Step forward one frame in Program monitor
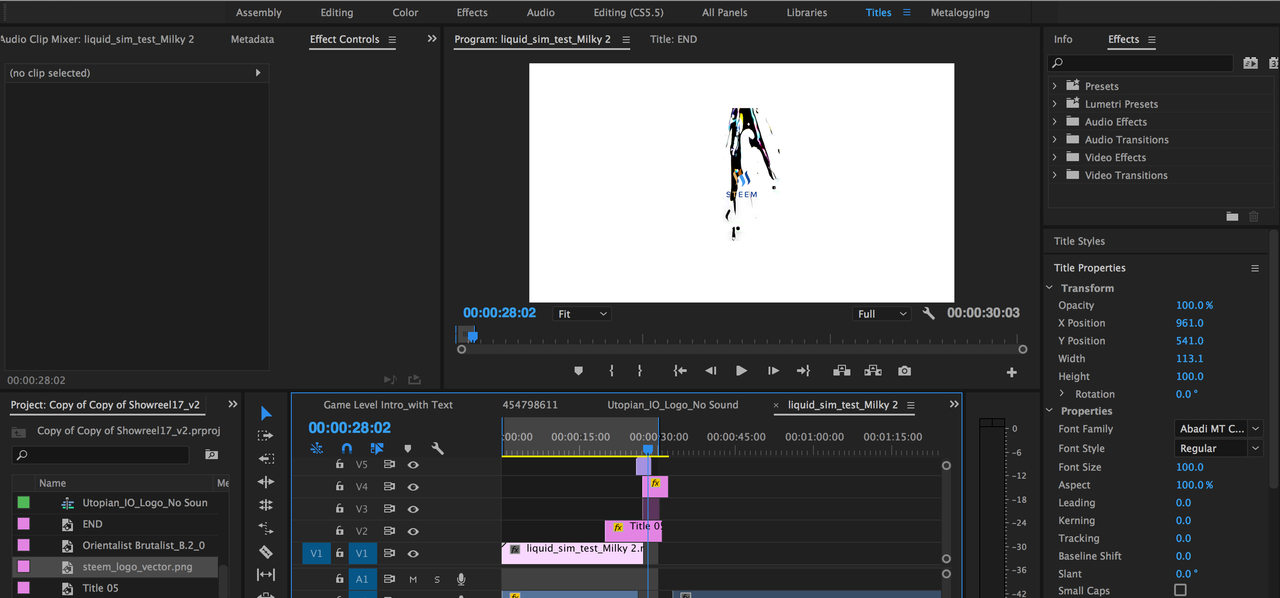Viewport: 1280px width, 598px height. [x=773, y=371]
